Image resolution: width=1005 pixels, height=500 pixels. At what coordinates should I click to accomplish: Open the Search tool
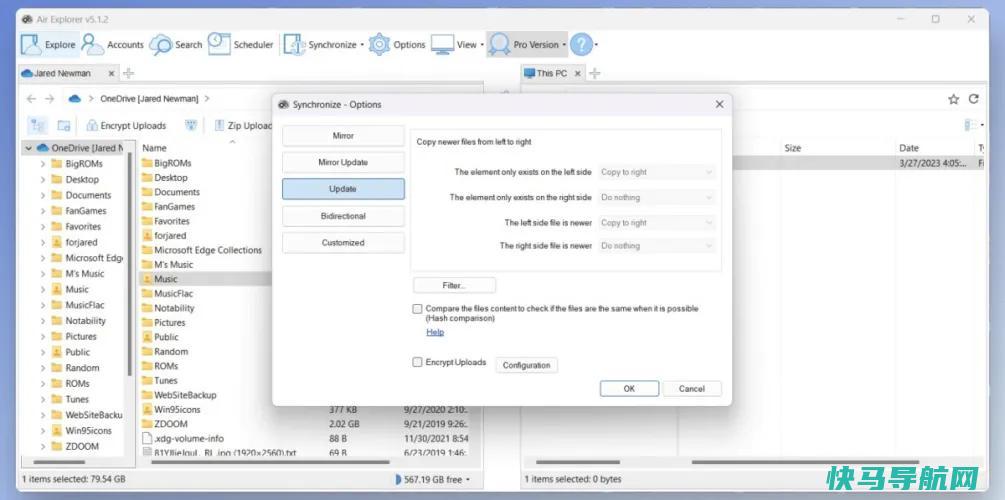click(x=176, y=44)
